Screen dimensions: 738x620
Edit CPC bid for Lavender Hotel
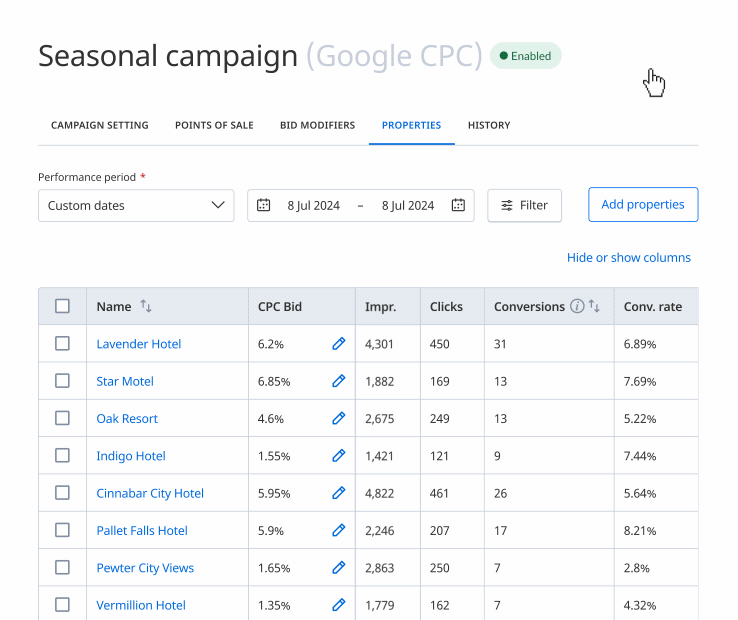338,344
